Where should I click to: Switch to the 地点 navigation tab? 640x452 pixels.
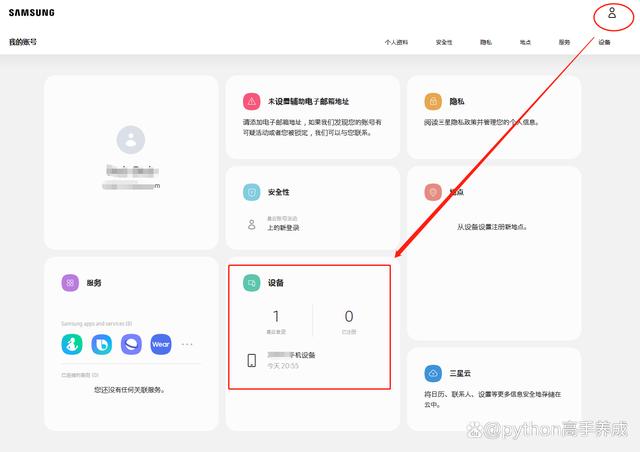525,42
